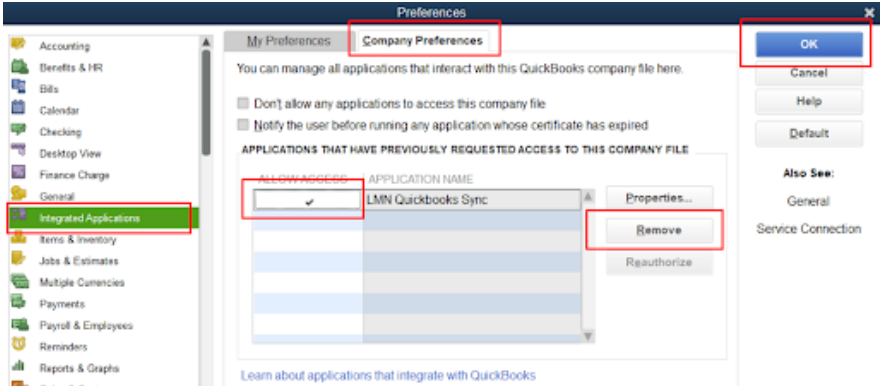Screen dimensions: 884x386
Task: Click the General category icon in list
Action: pos(19,194)
